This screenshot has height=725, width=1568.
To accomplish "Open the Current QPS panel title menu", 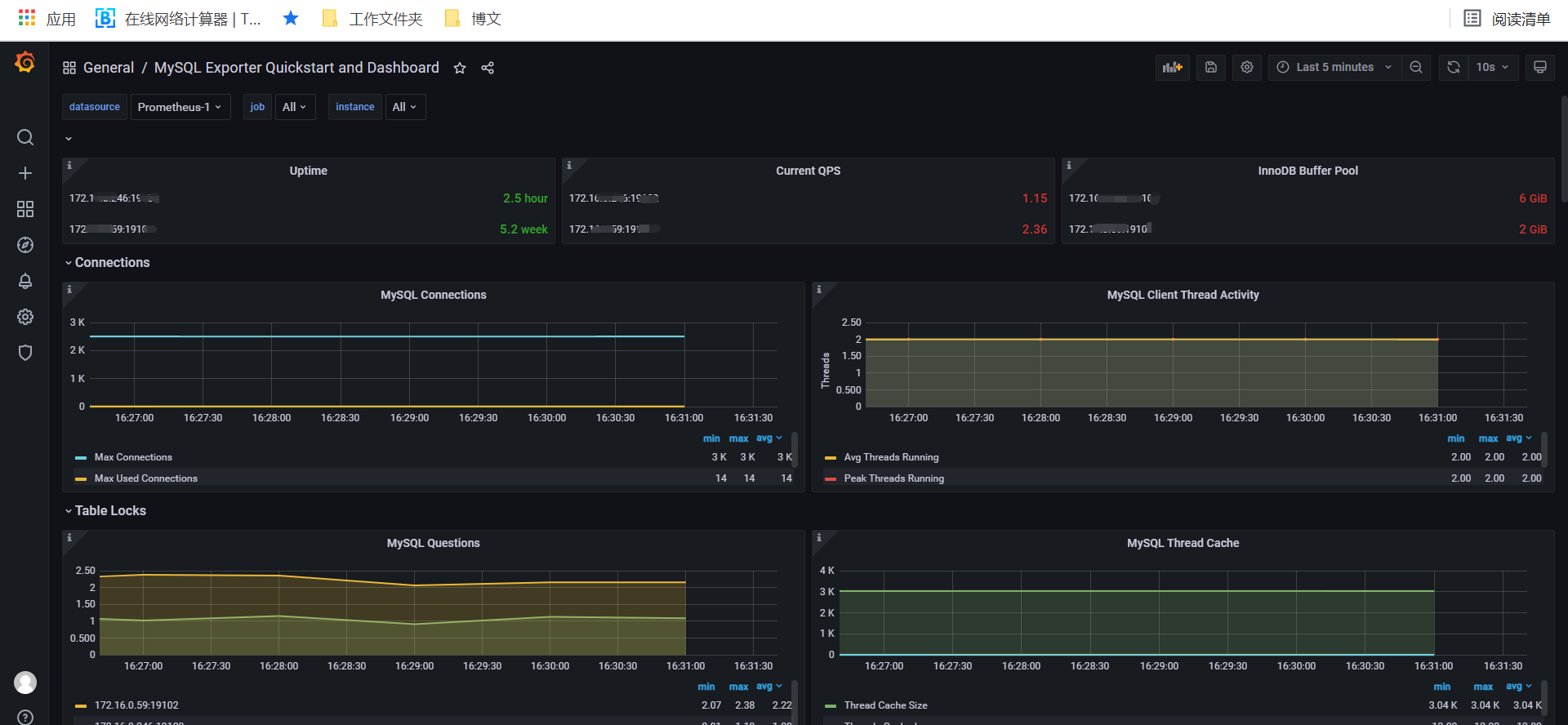I will tap(808, 171).
